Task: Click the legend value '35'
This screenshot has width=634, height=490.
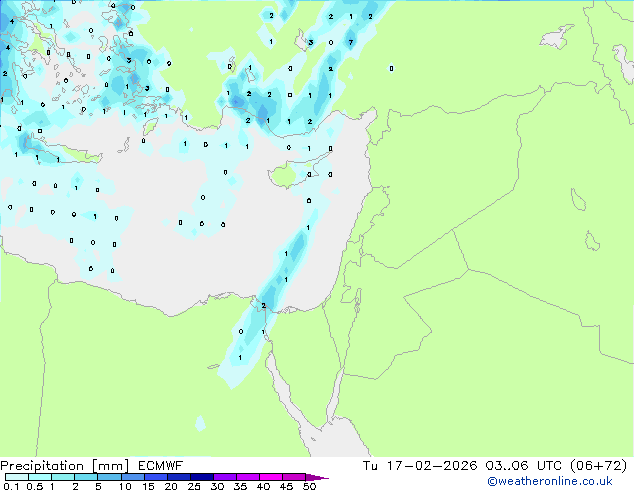Action: click(240, 486)
